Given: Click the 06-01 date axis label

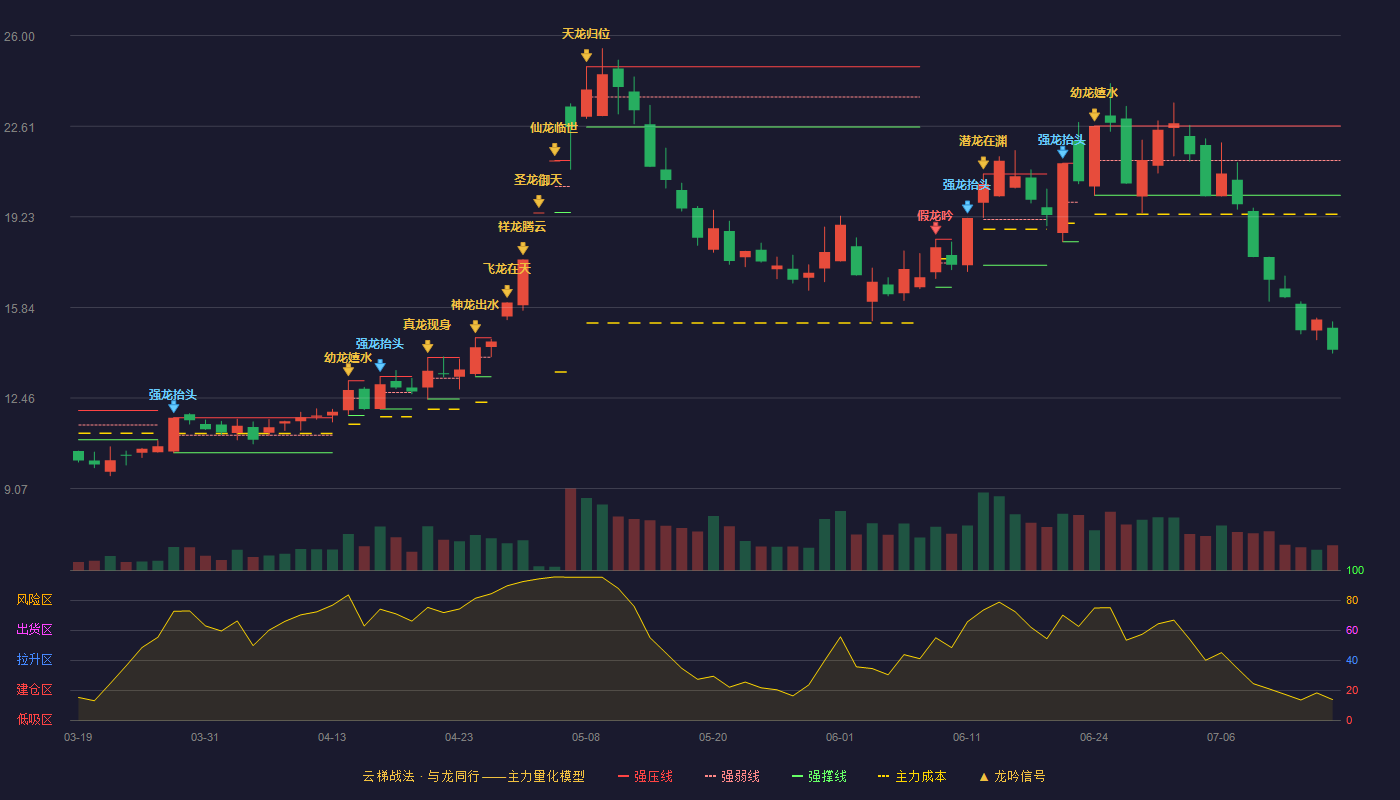Looking at the screenshot, I should coord(840,737).
